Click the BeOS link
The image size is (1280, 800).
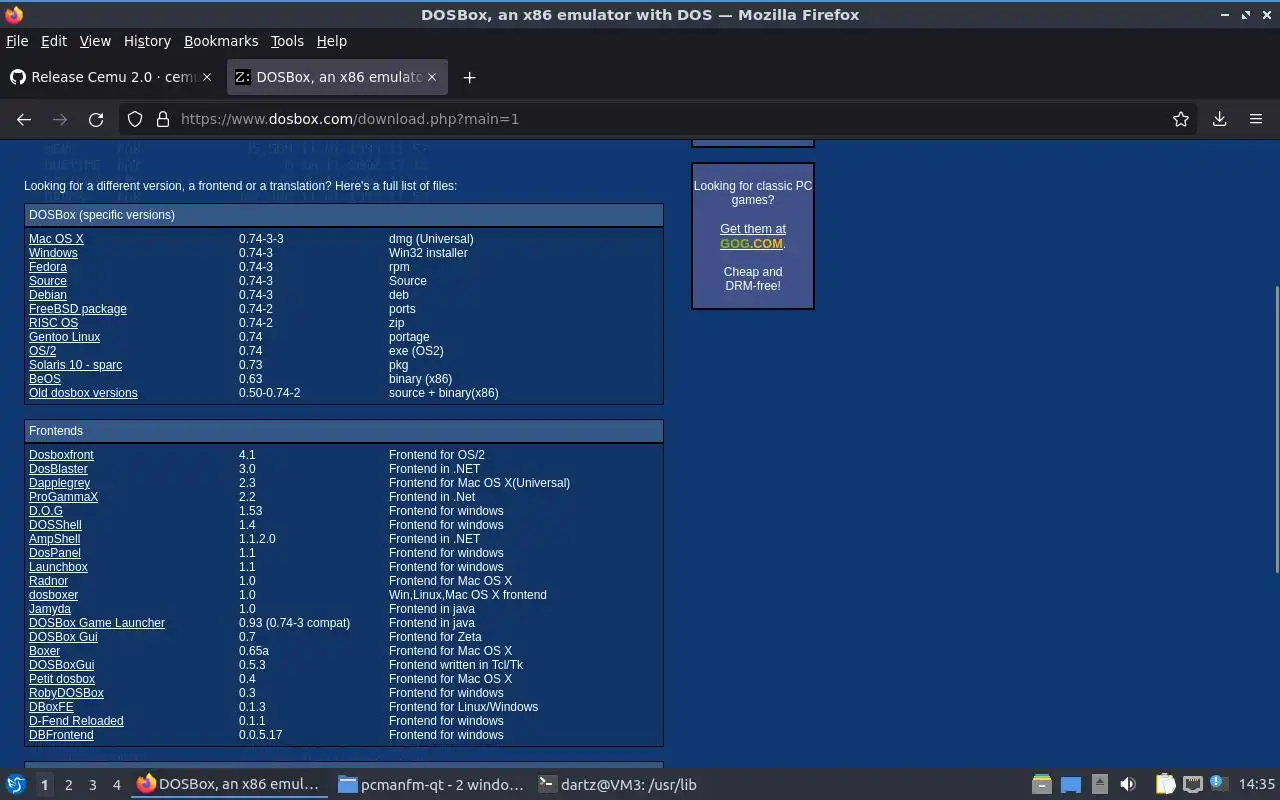coord(45,379)
